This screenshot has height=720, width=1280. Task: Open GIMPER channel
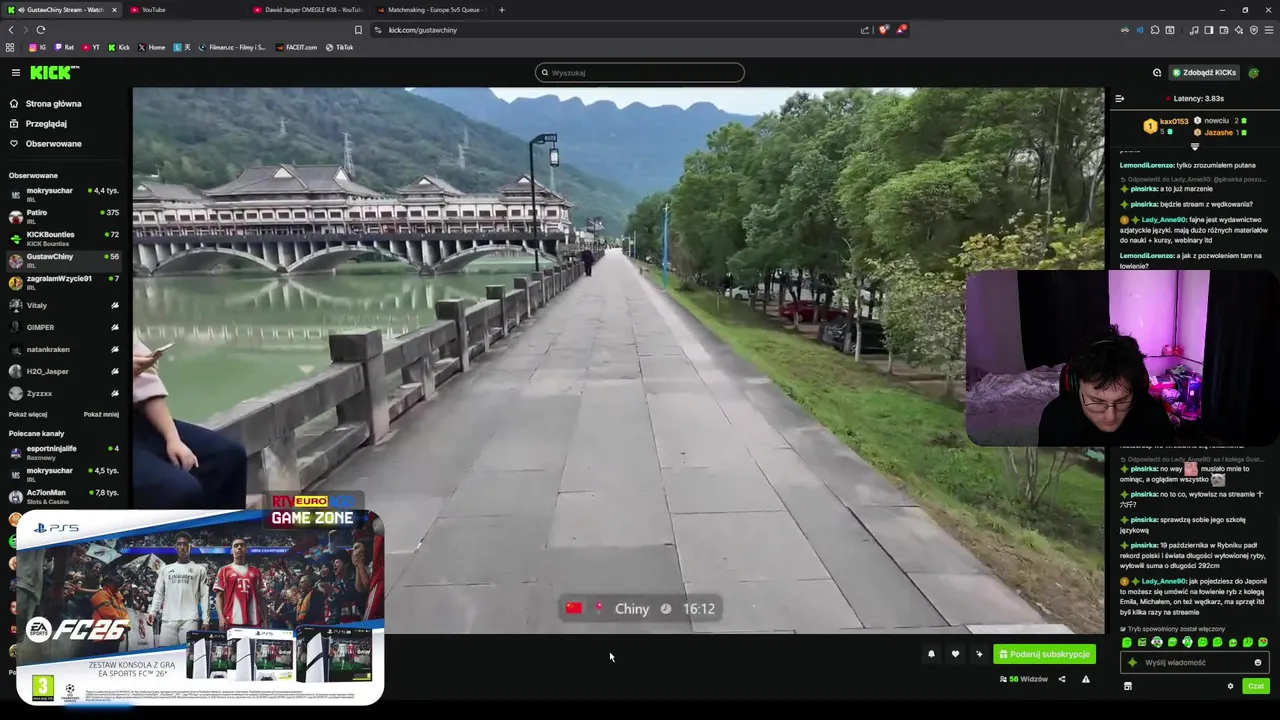64,327
